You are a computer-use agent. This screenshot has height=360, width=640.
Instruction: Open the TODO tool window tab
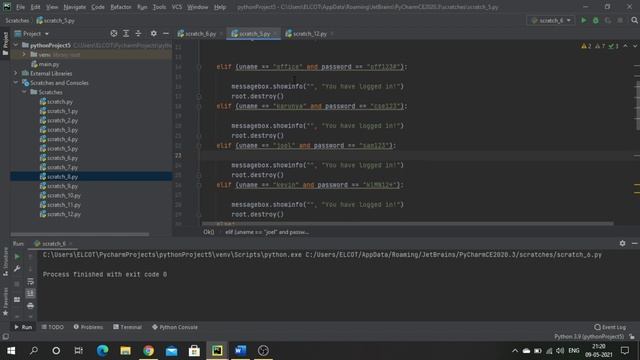coord(53,327)
